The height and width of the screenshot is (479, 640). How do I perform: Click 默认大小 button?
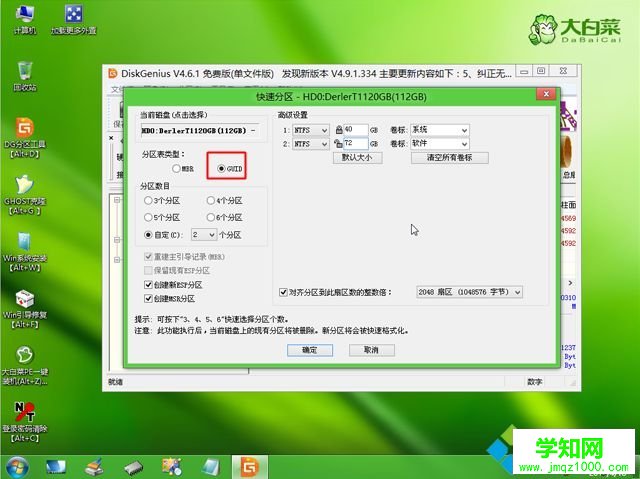358,157
